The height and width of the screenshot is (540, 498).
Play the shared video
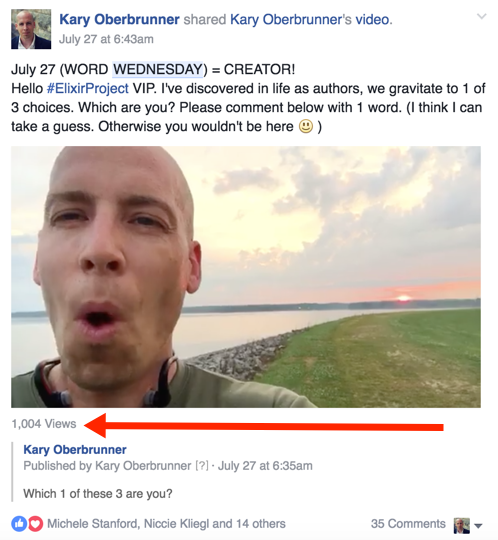(246, 277)
